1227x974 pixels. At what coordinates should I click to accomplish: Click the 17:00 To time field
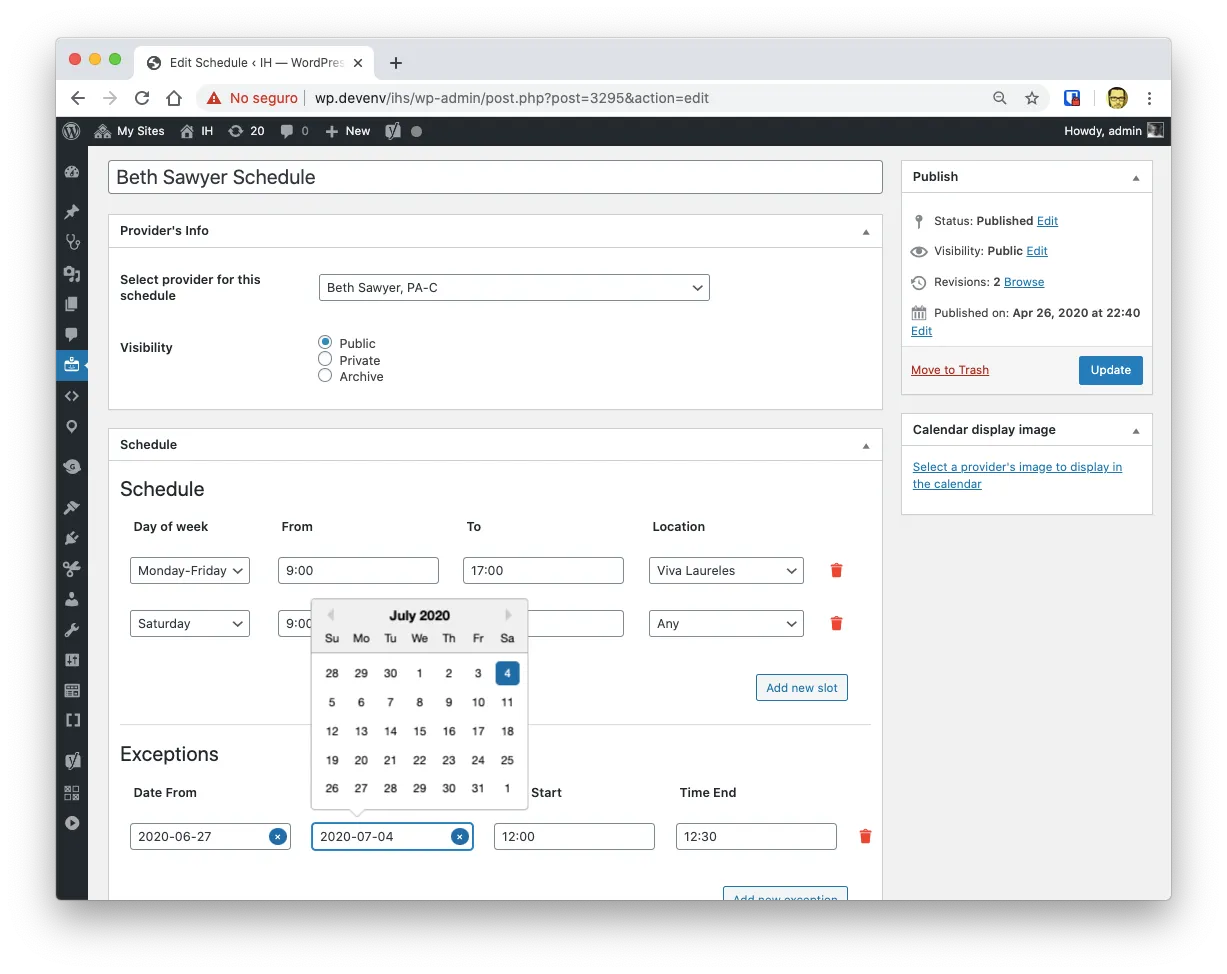(543, 571)
